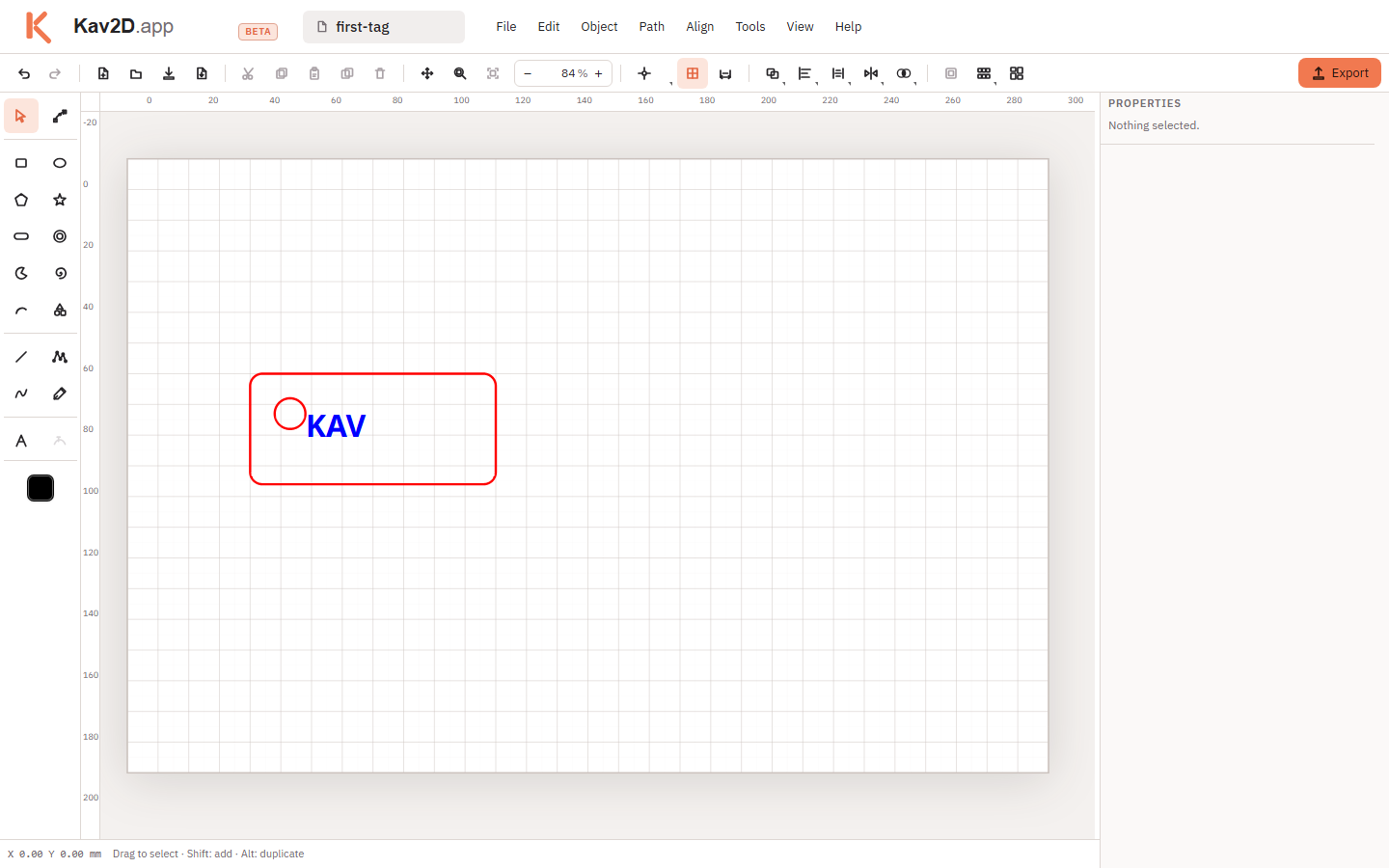The image size is (1389, 868).
Task: Pick the Rectangle shape tool
Action: coord(21,163)
